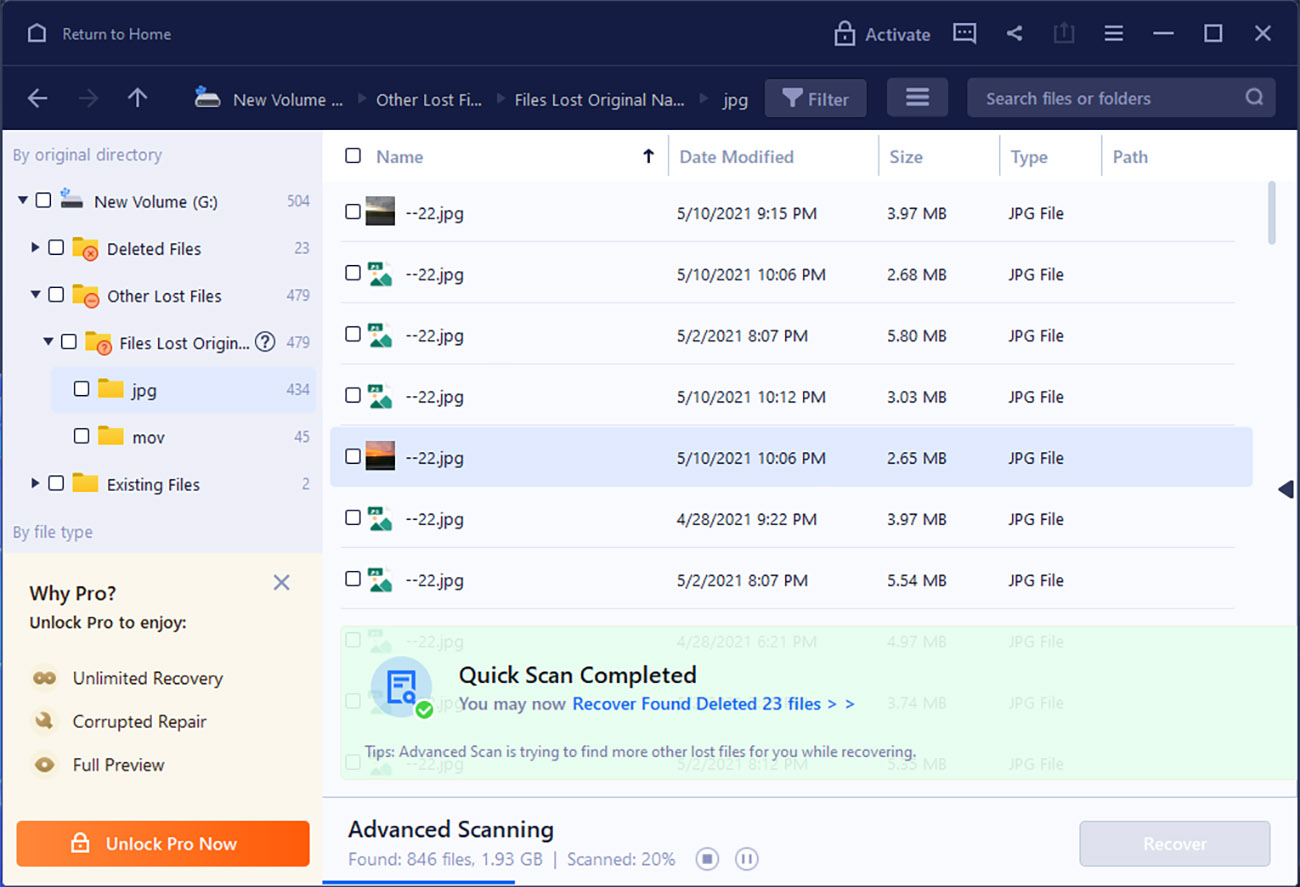
Task: Click the share icon in title bar
Action: pos(1014,33)
